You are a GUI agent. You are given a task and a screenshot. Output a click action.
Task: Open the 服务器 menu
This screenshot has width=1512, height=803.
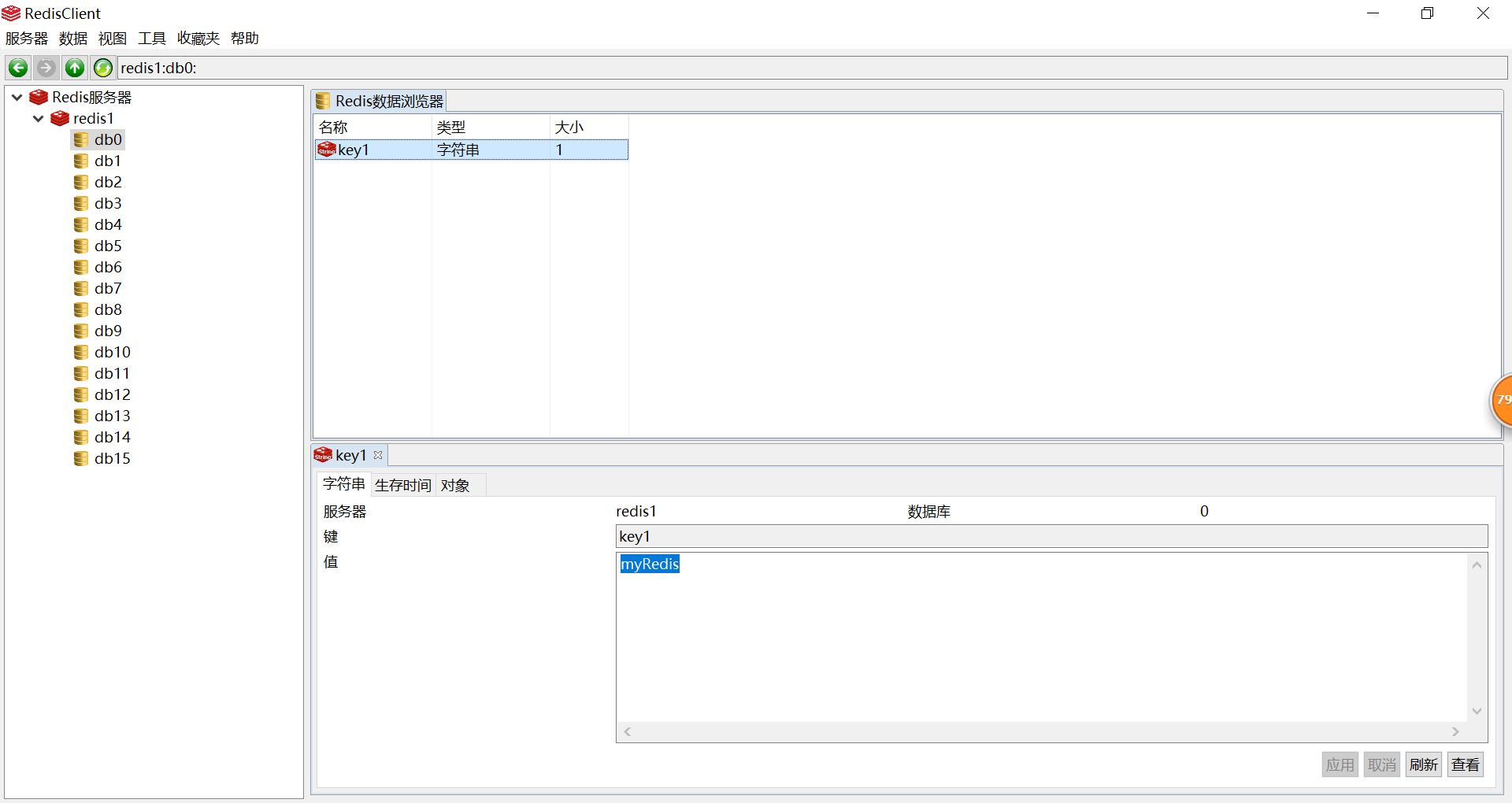click(27, 38)
